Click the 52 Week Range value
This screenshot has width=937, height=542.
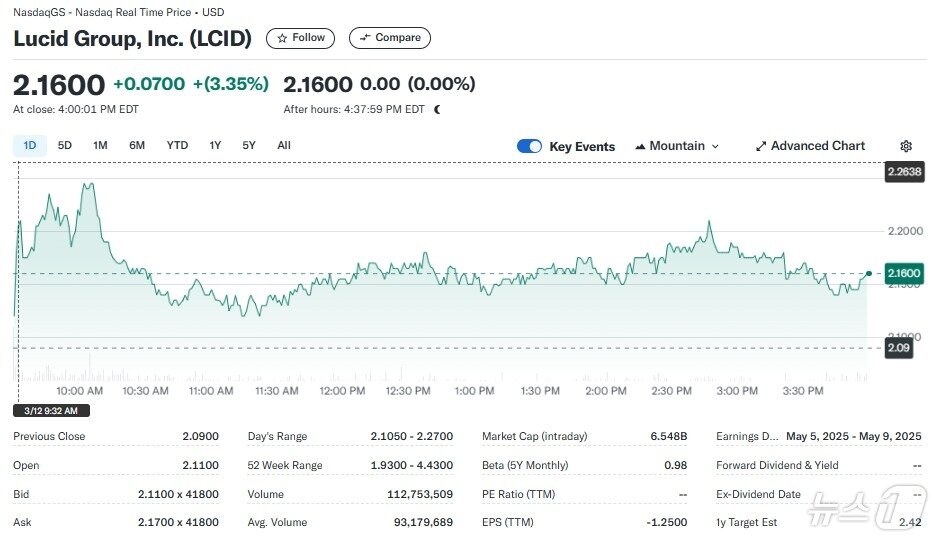(x=412, y=465)
